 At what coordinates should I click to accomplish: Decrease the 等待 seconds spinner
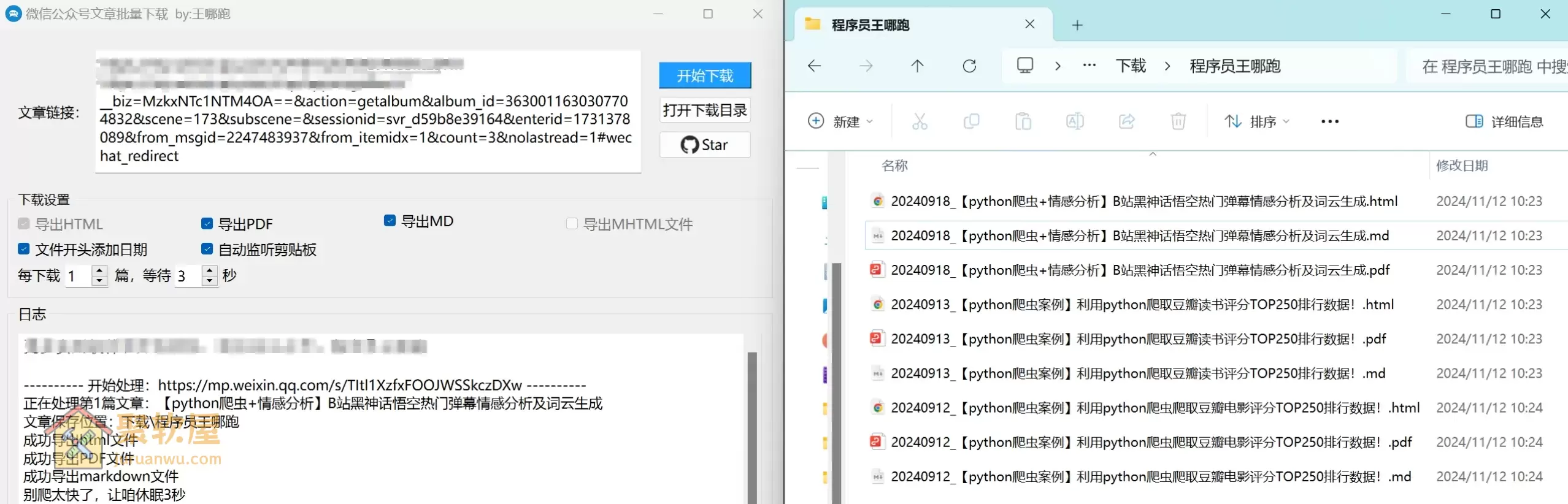(x=210, y=281)
